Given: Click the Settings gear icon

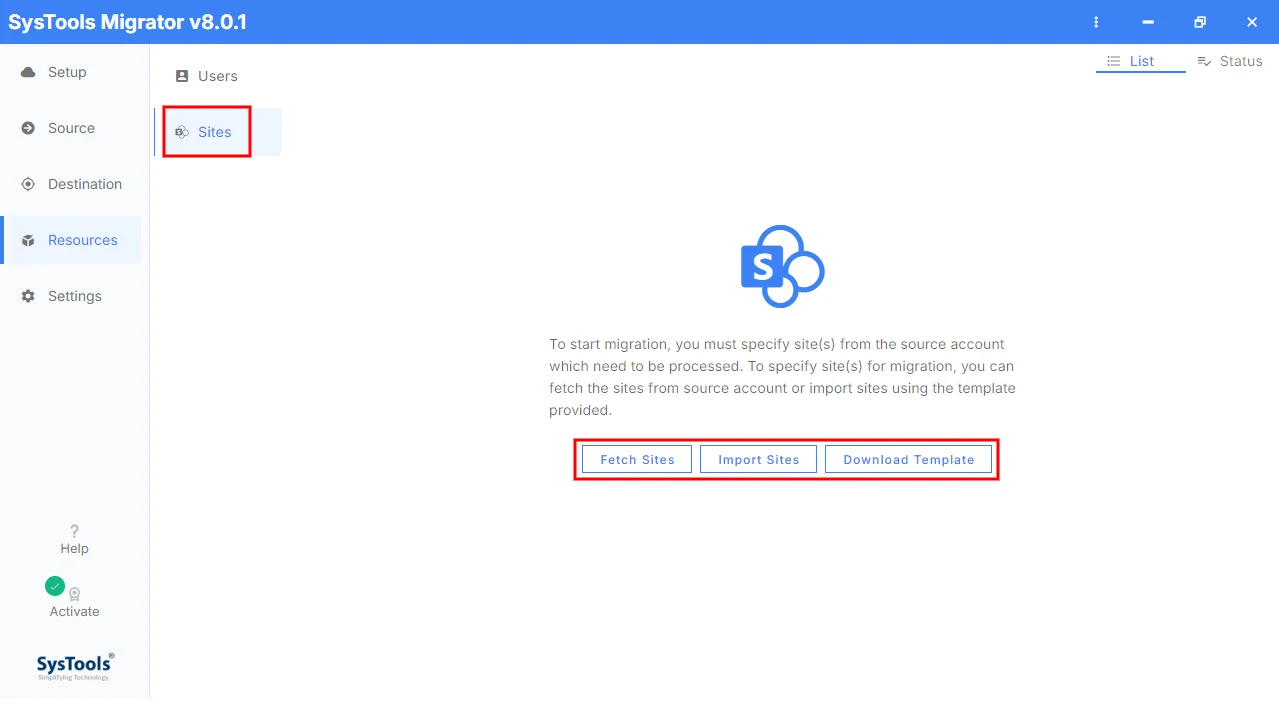Looking at the screenshot, I should [x=28, y=296].
